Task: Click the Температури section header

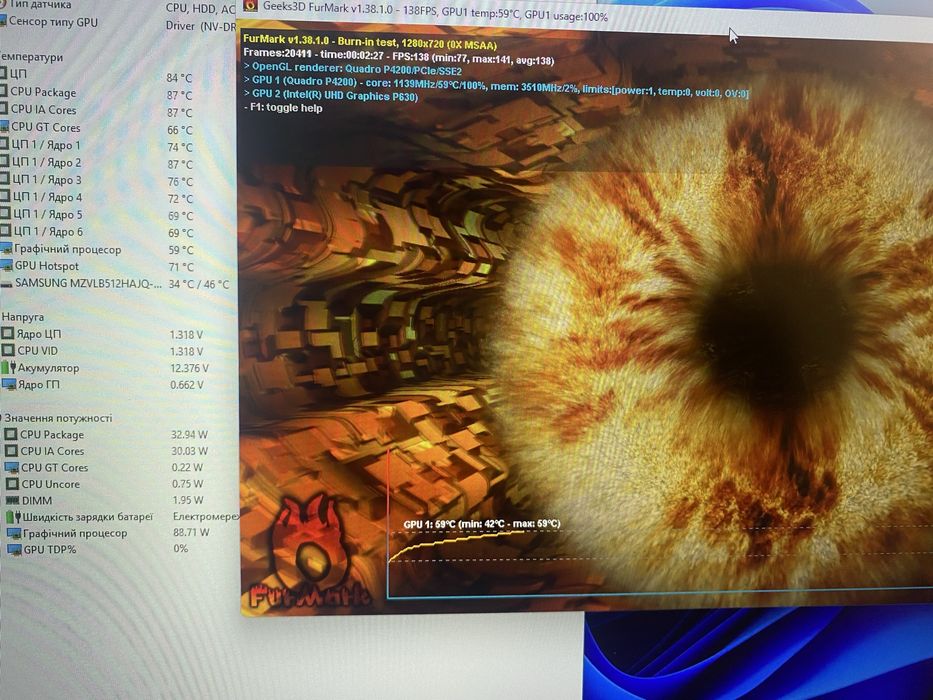Action: tap(31, 57)
